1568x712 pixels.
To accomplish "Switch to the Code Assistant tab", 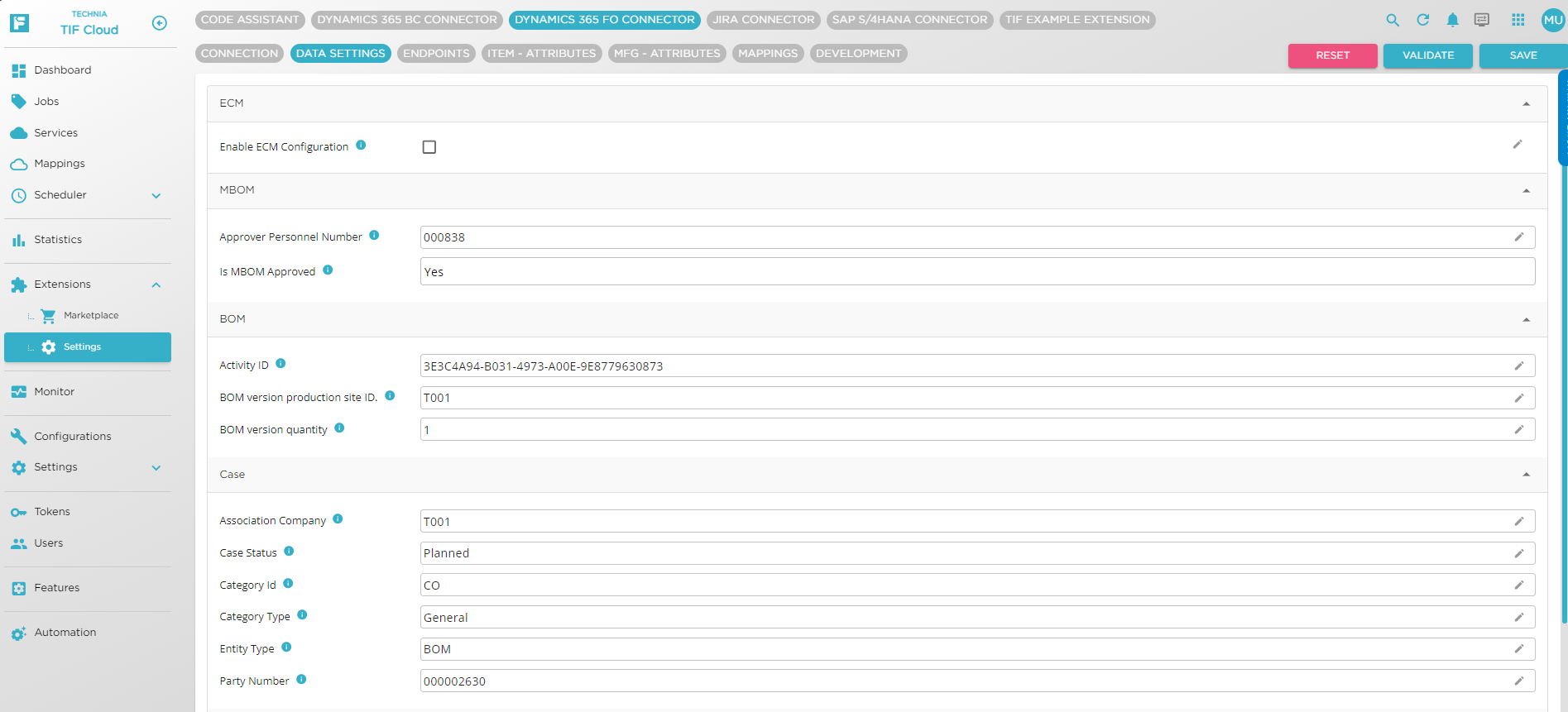I will click(x=250, y=20).
